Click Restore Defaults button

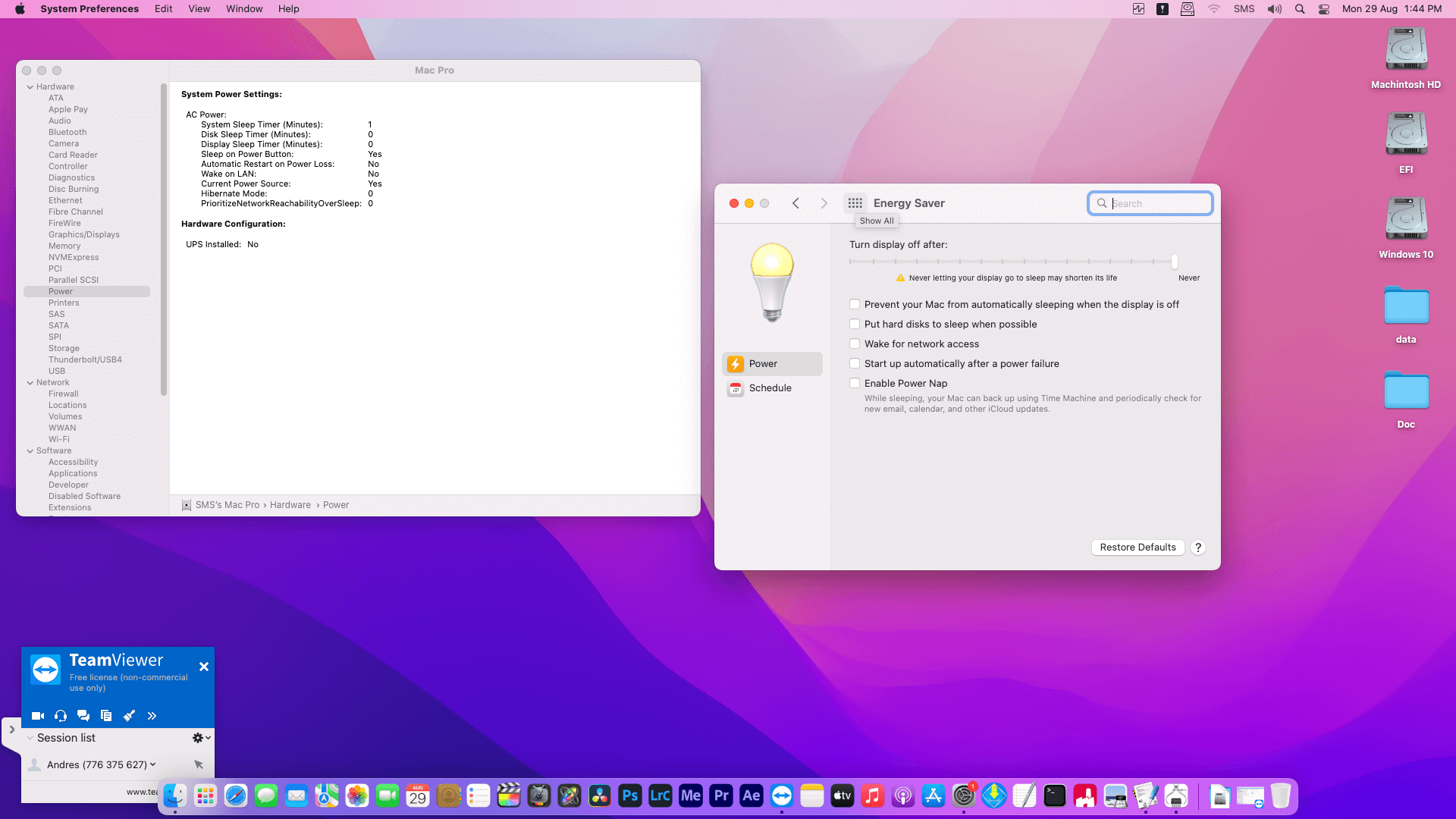click(1137, 548)
